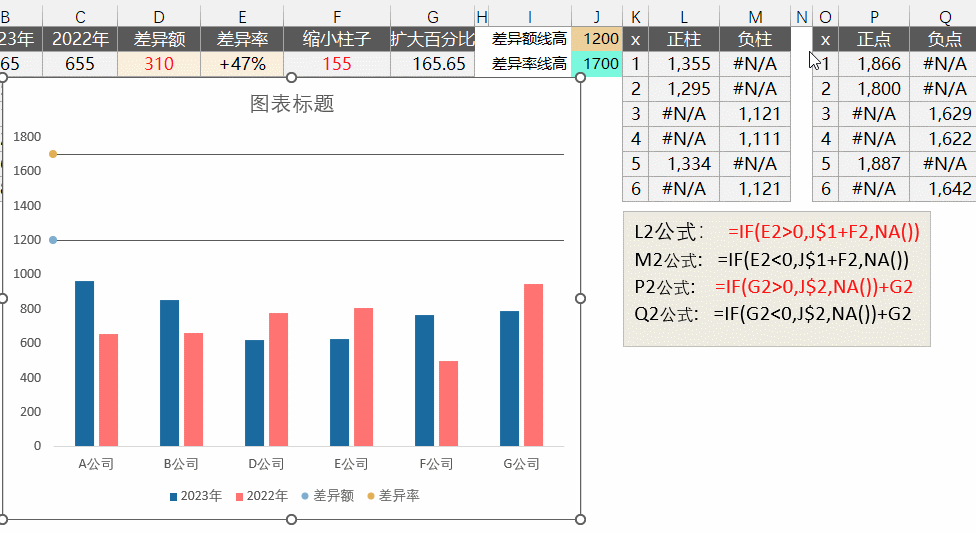976x533 pixels.
Task: Select cell showing red 155
Action: point(337,64)
